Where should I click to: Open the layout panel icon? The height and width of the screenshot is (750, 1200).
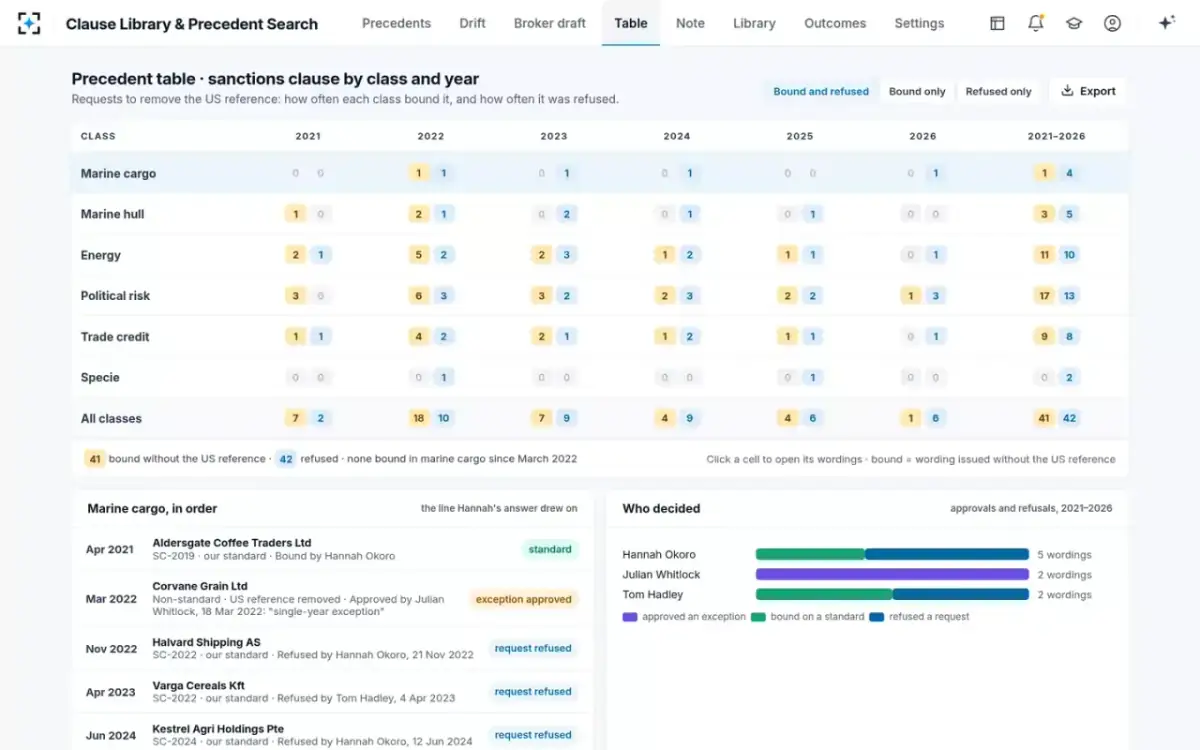(997, 23)
